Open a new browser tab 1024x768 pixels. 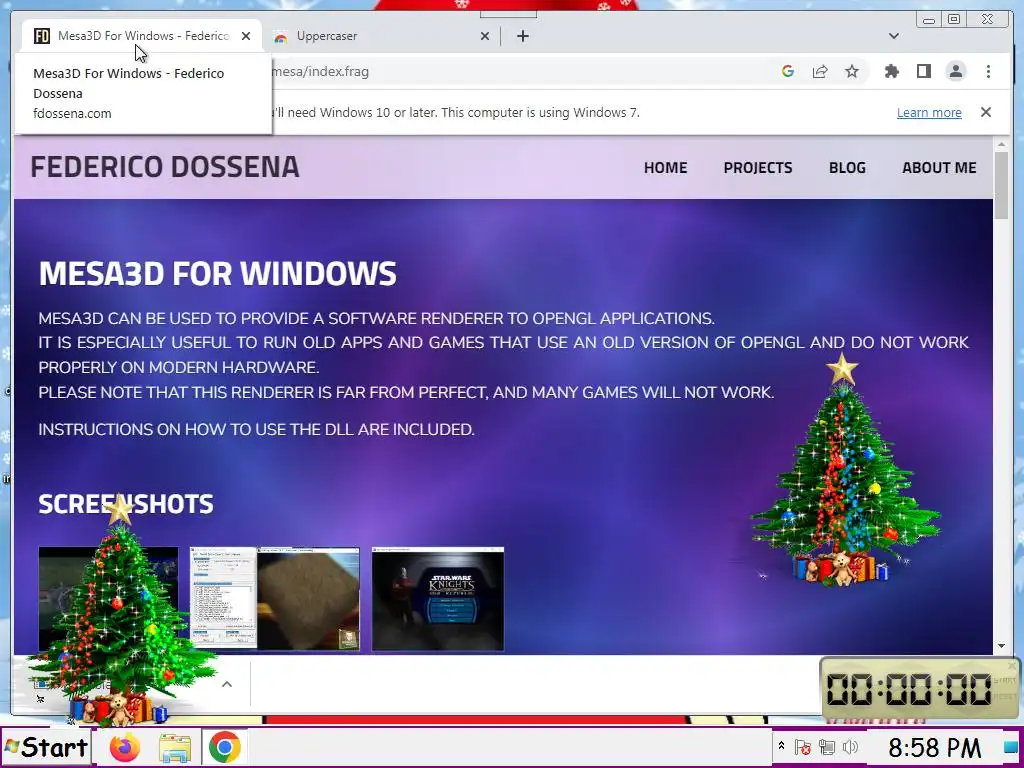point(522,36)
